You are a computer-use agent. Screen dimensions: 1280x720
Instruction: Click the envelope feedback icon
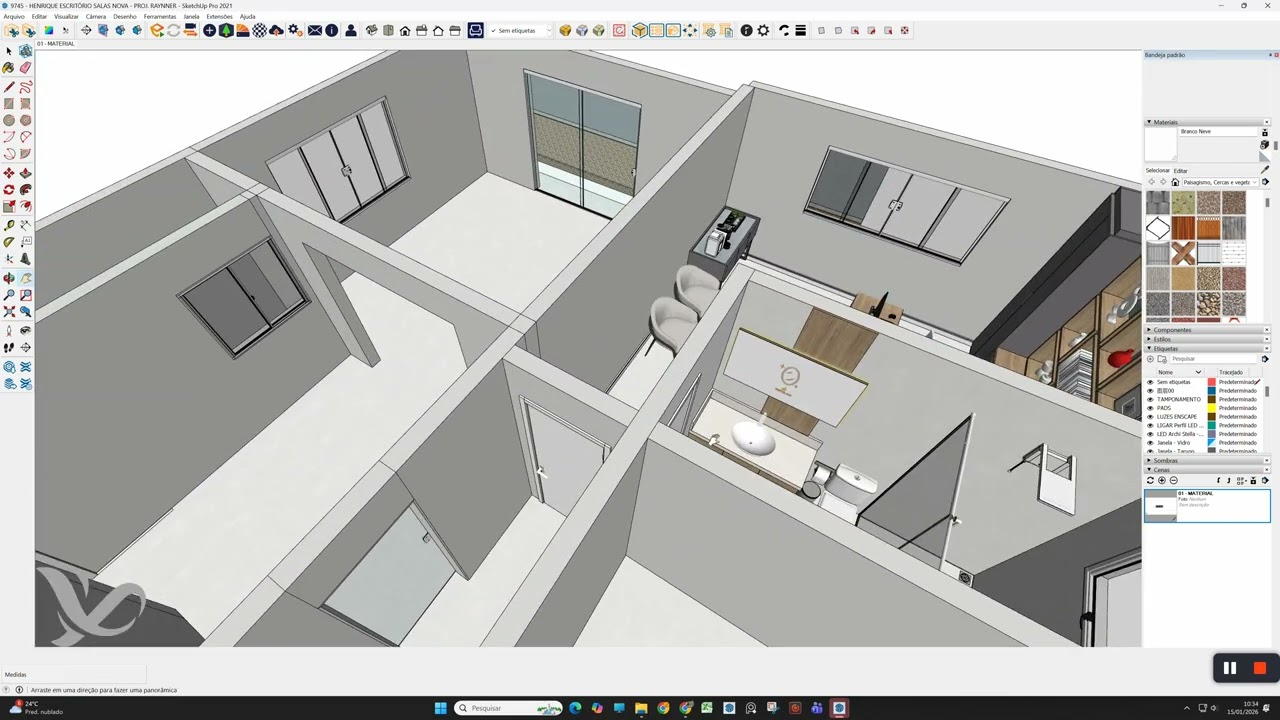click(x=314, y=31)
